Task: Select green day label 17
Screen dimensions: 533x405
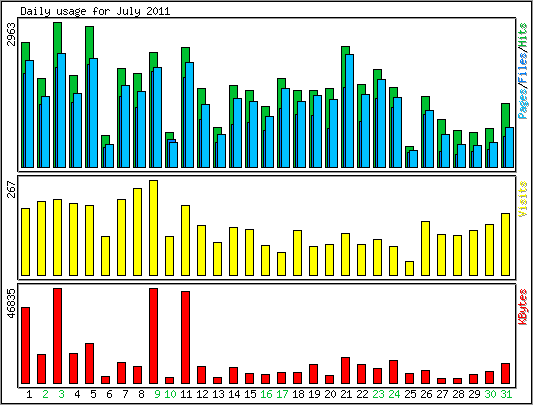Action: [282, 394]
